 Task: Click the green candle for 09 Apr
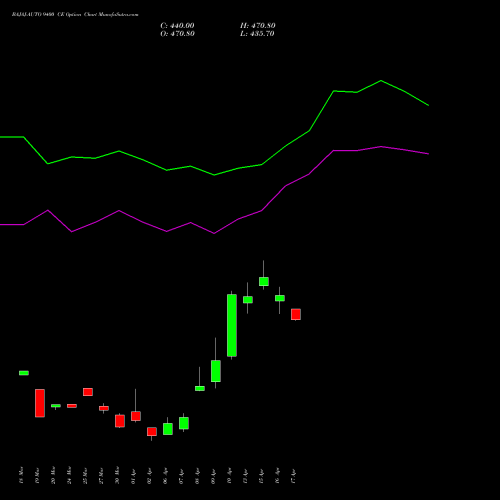pyautogui.click(x=216, y=371)
